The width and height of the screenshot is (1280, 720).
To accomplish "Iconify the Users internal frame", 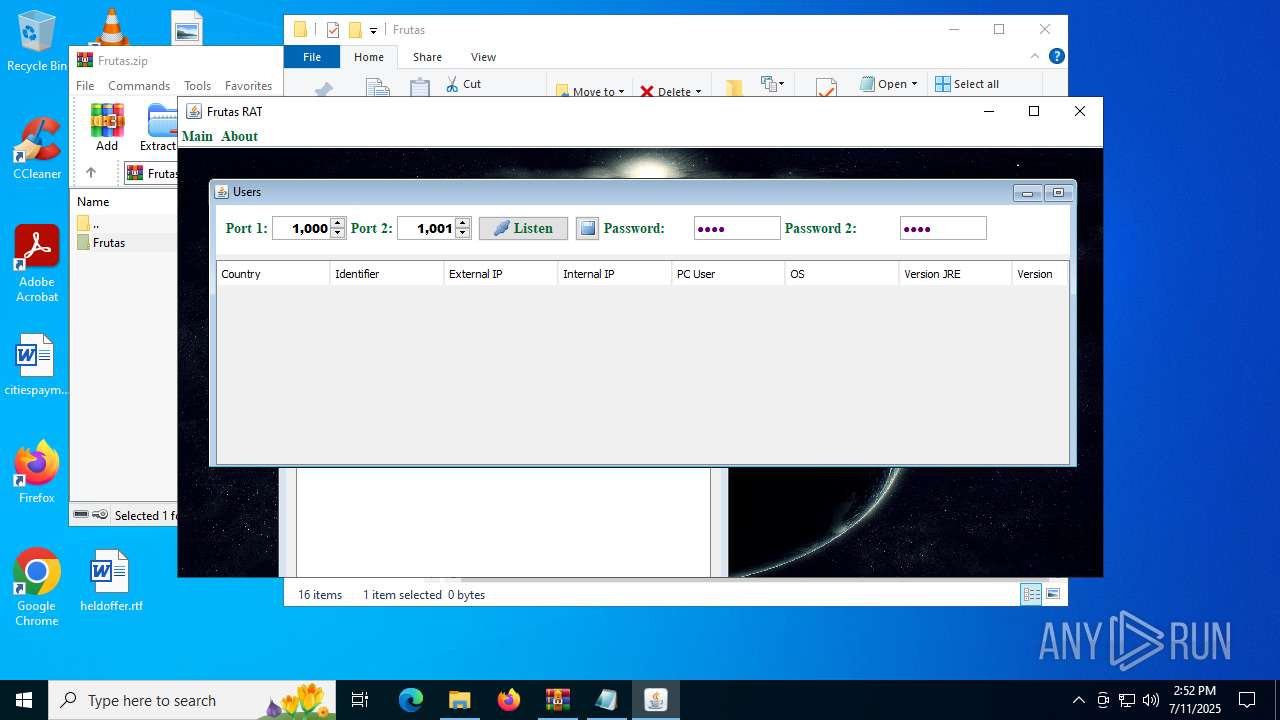I will pos(1027,193).
